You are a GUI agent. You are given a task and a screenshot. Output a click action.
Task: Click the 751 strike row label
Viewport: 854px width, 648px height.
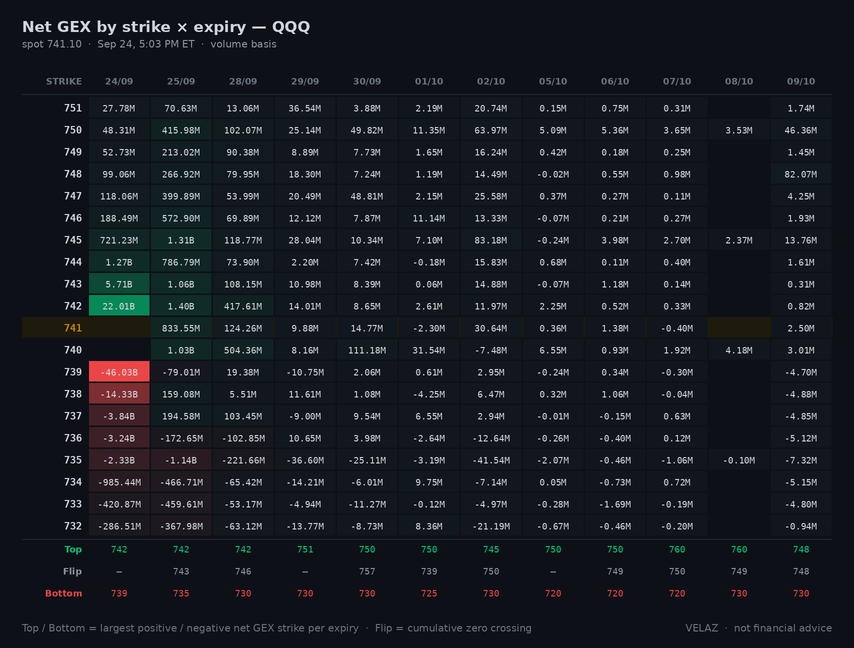(72, 108)
